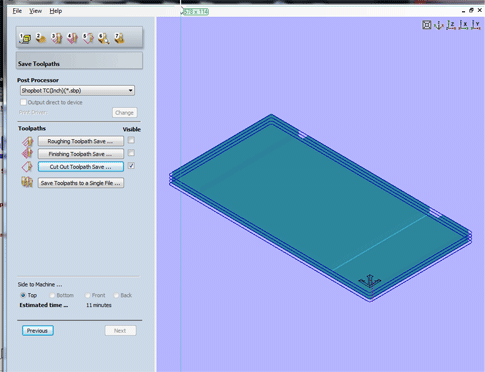Click the origin marker in 3D view
485x372 pixels.
(370, 281)
